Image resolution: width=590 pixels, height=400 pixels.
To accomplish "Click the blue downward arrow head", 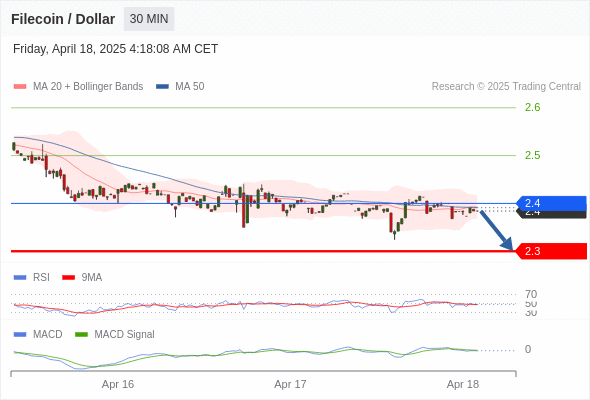I will pos(507,244).
